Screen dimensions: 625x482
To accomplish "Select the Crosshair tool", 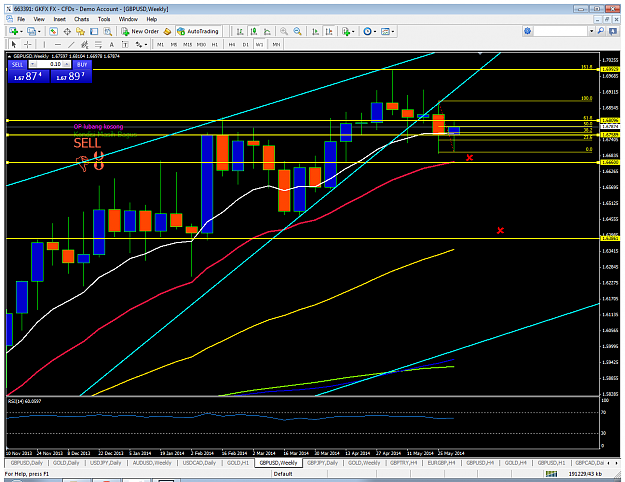I will pos(28,44).
